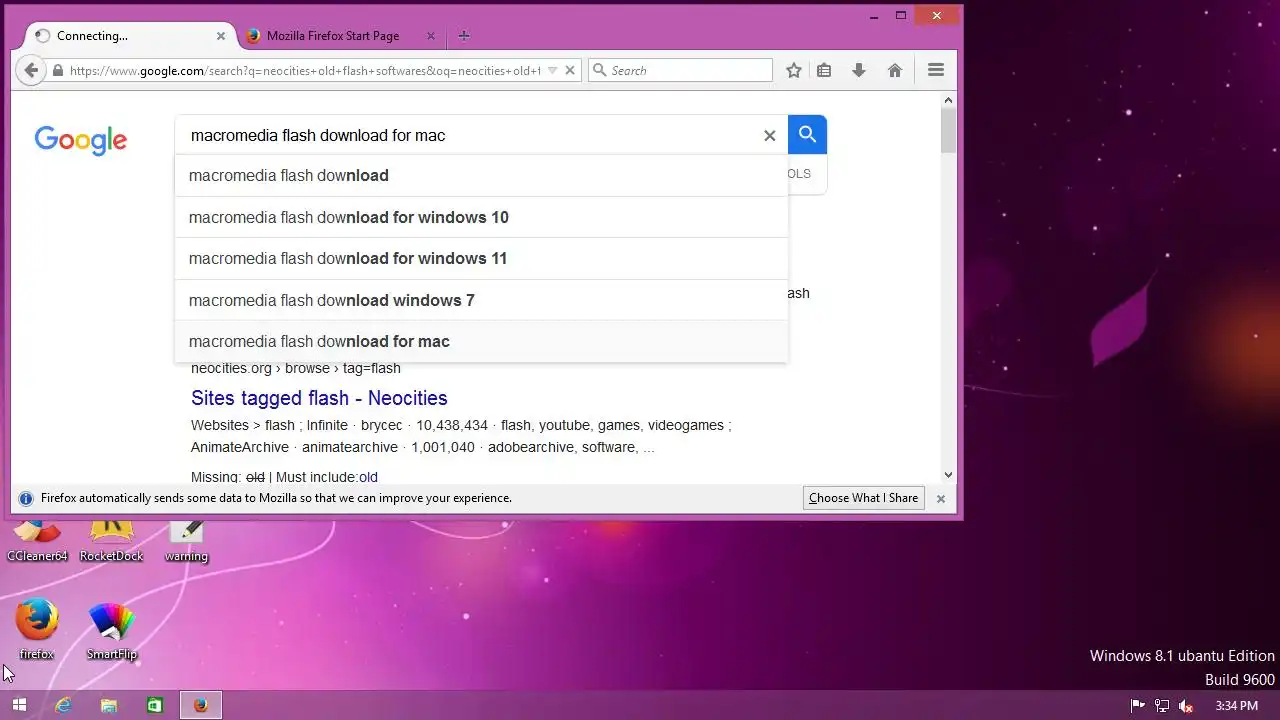Close the Mozilla Firefox Start Page tab
Screen dimensions: 1280x720
pyautogui.click(x=431, y=36)
